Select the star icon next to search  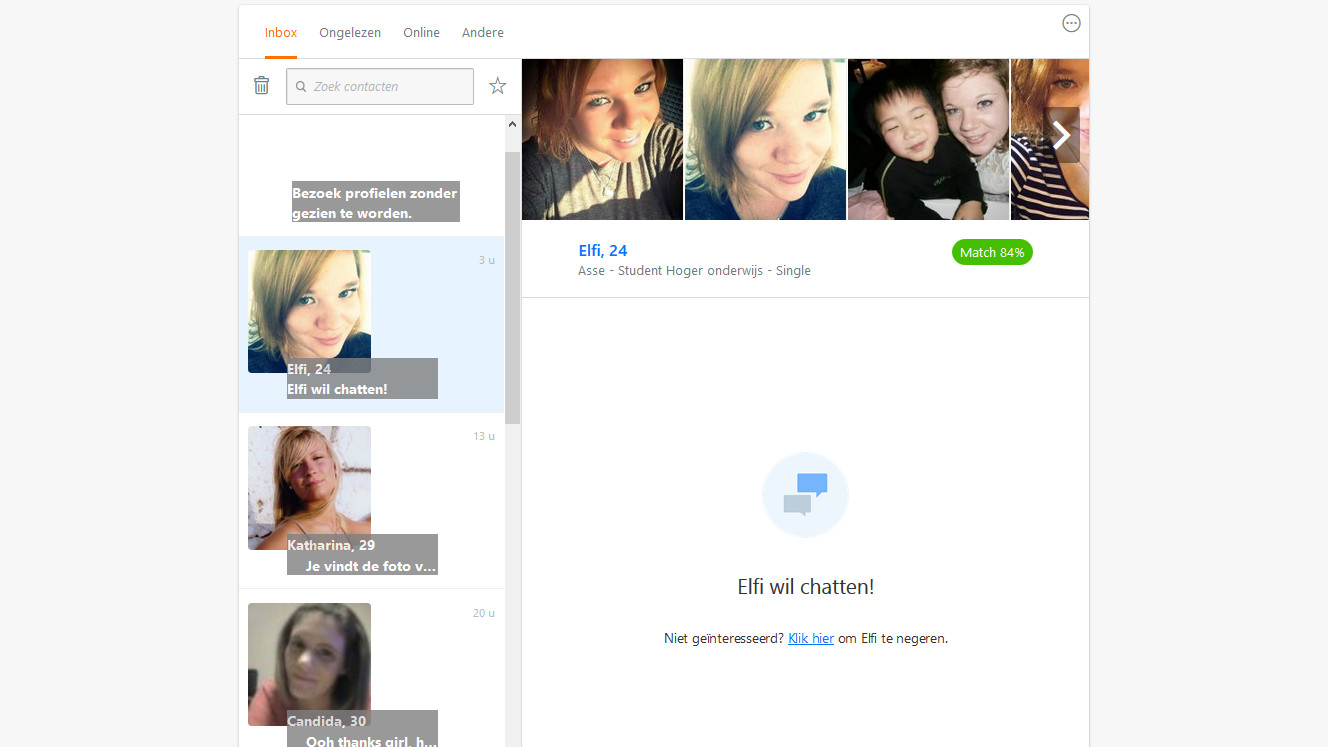pos(497,86)
